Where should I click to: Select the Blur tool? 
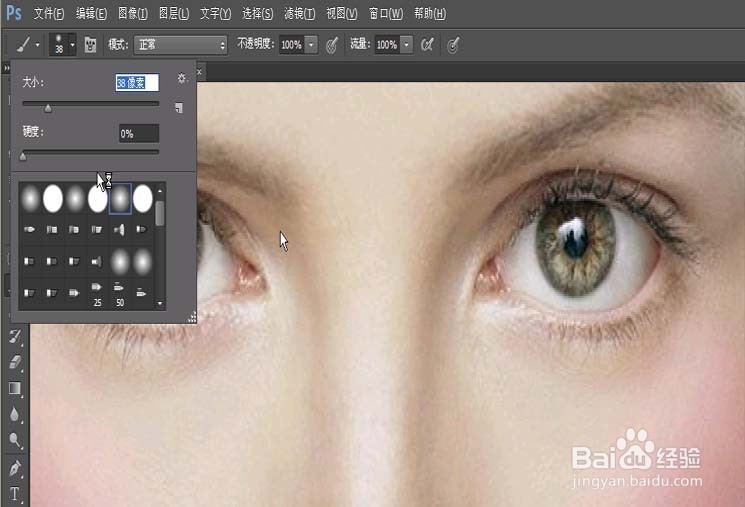tap(15, 414)
